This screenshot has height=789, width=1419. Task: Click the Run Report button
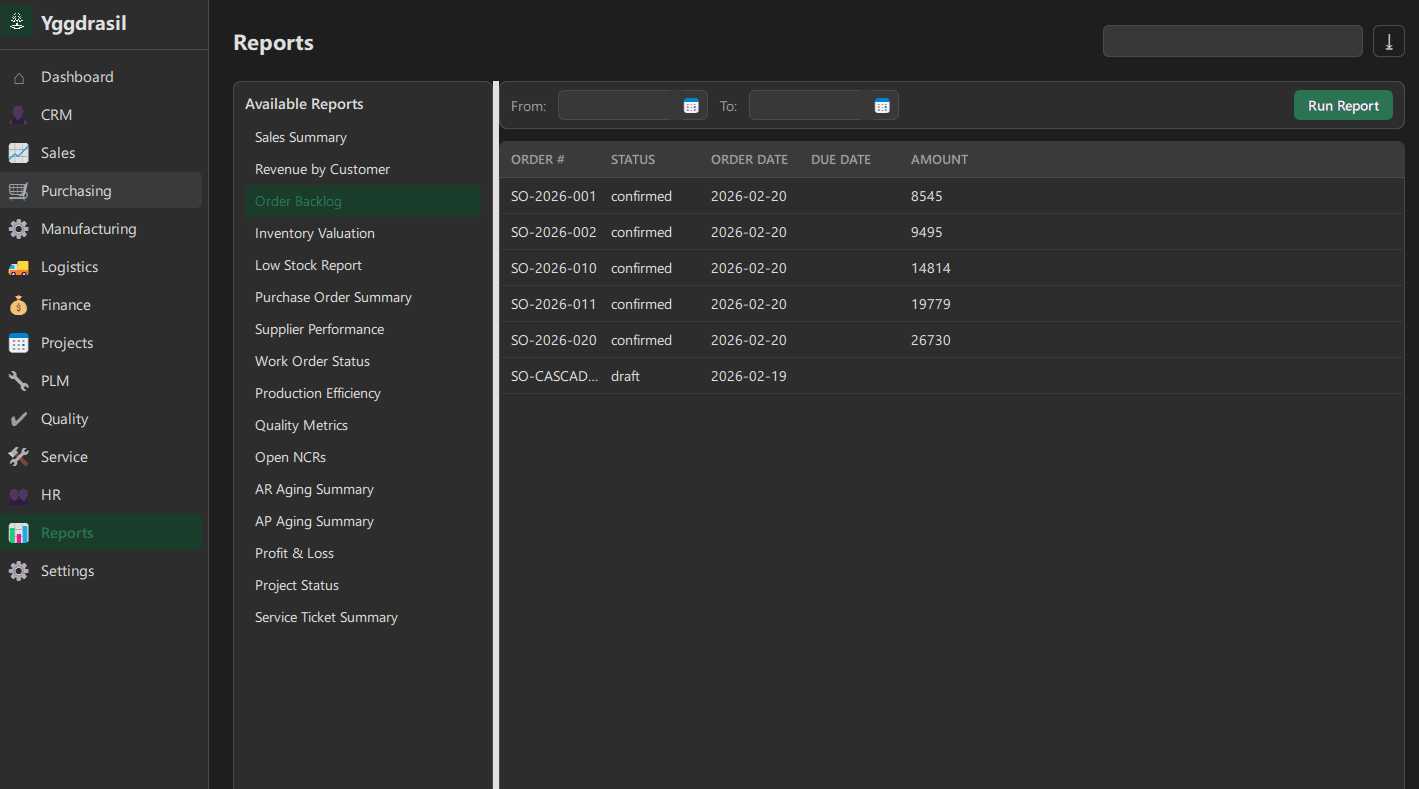[x=1343, y=104]
